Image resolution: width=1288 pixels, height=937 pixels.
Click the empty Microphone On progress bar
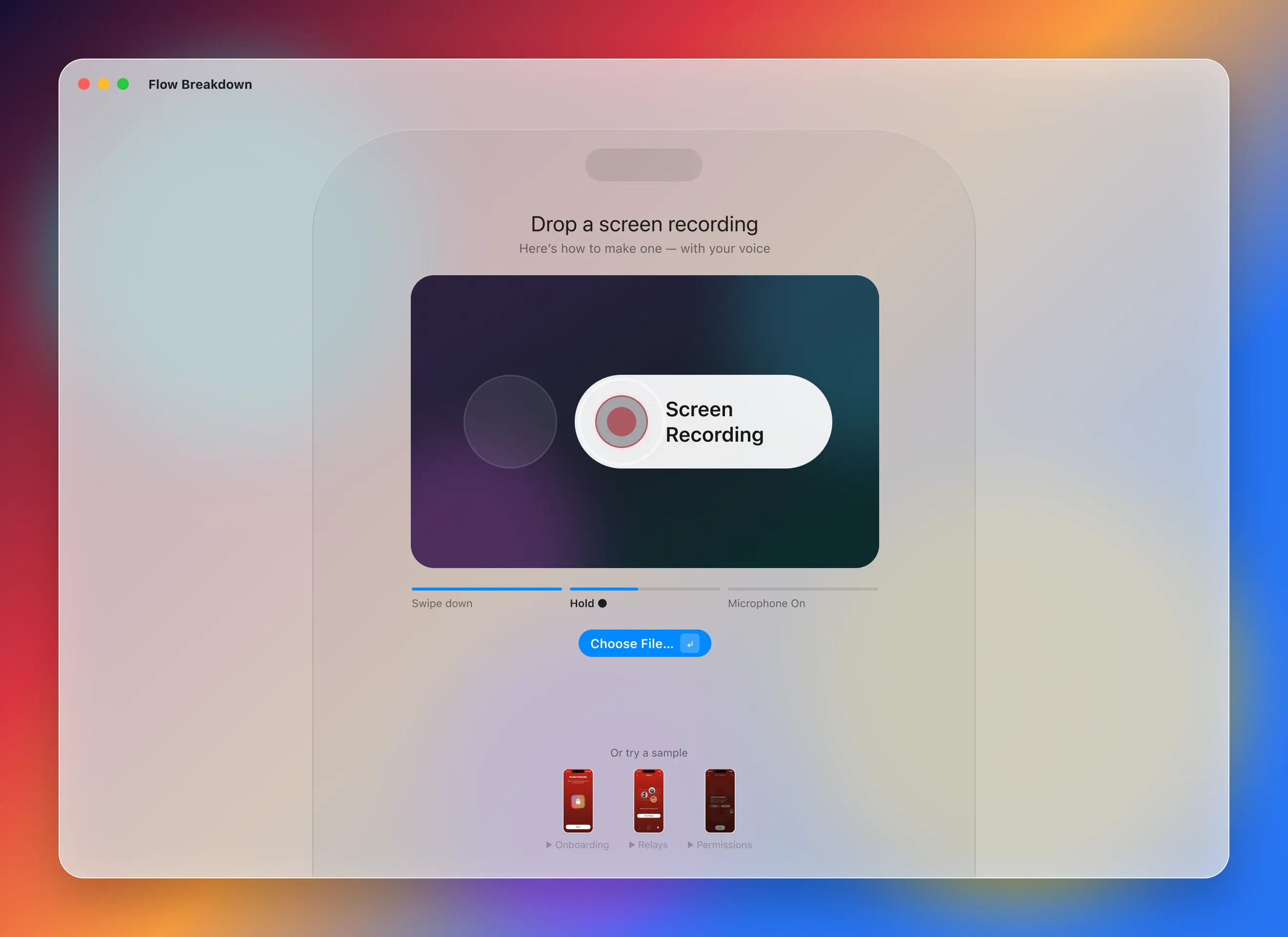point(803,589)
